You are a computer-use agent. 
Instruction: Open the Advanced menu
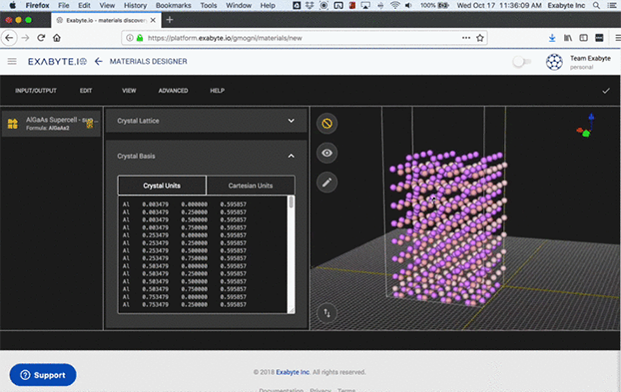(173, 91)
